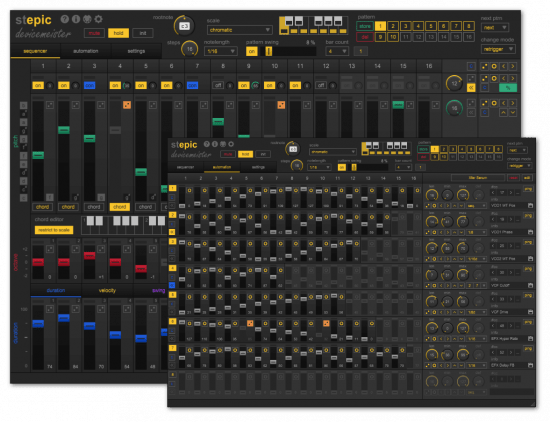Switch to sequencer tab in back window

[35, 51]
